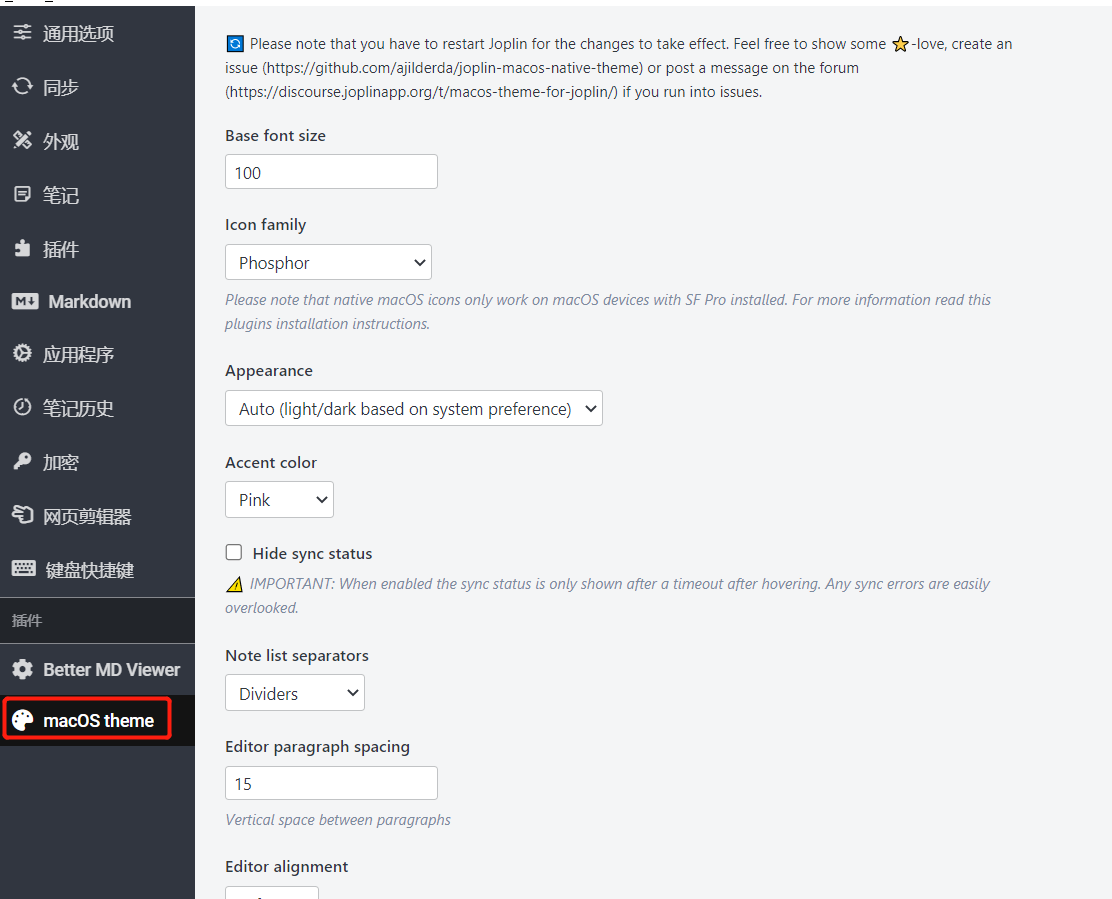Click the Base font size input field
1112x899 pixels.
(x=331, y=172)
